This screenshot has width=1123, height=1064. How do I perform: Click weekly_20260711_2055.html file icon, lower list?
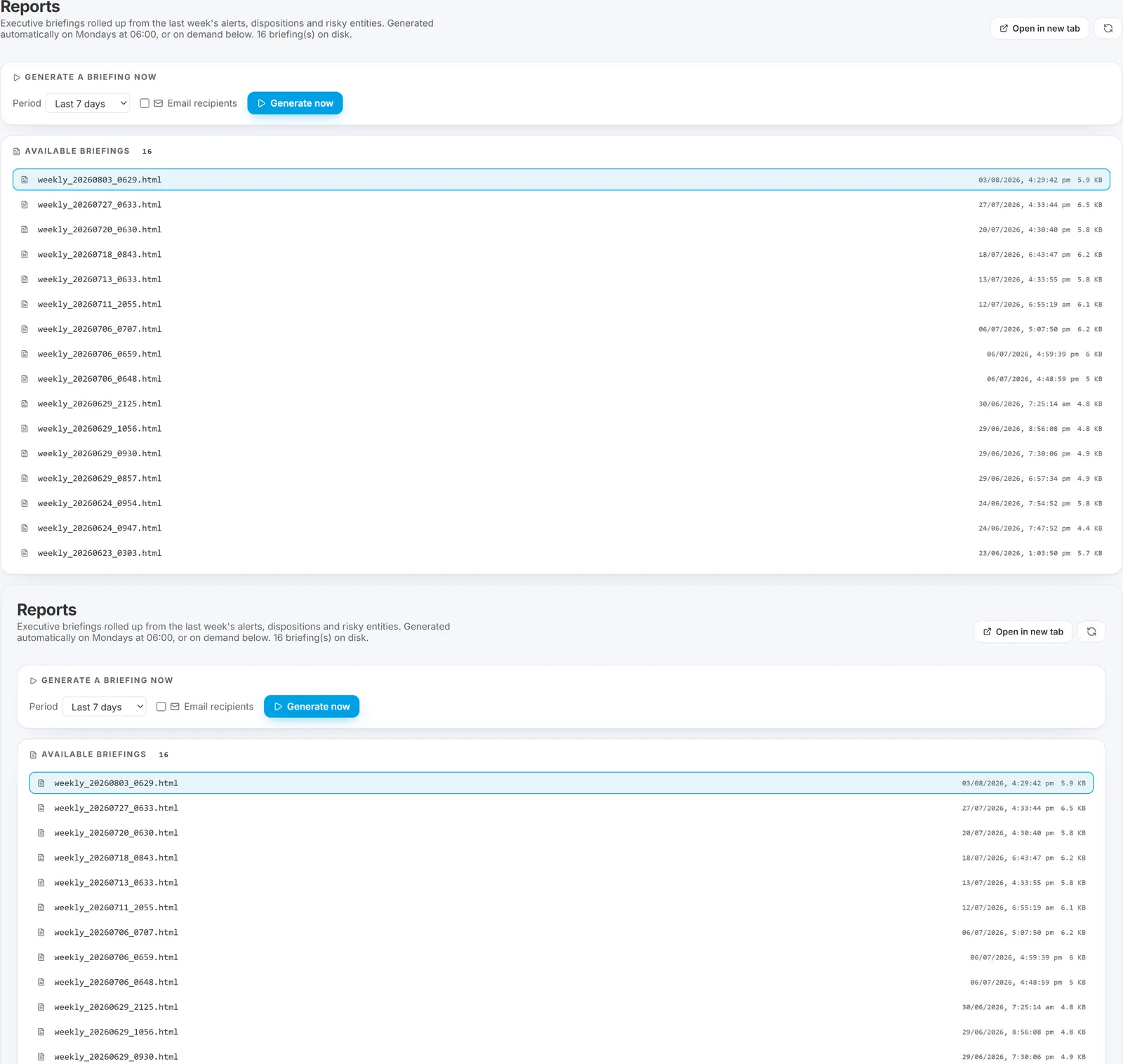[41, 908]
